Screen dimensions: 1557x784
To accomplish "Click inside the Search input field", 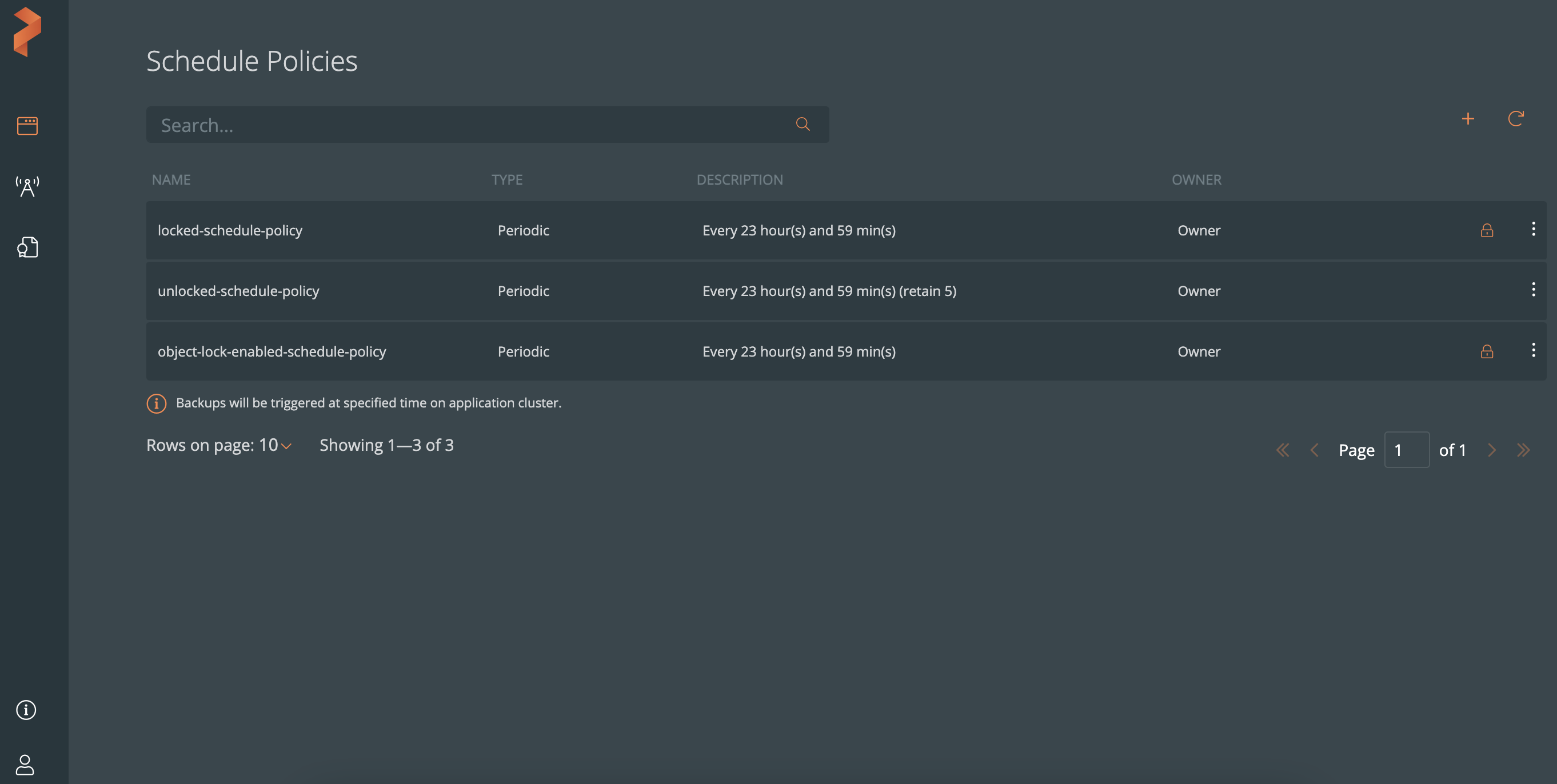I will tap(472, 125).
